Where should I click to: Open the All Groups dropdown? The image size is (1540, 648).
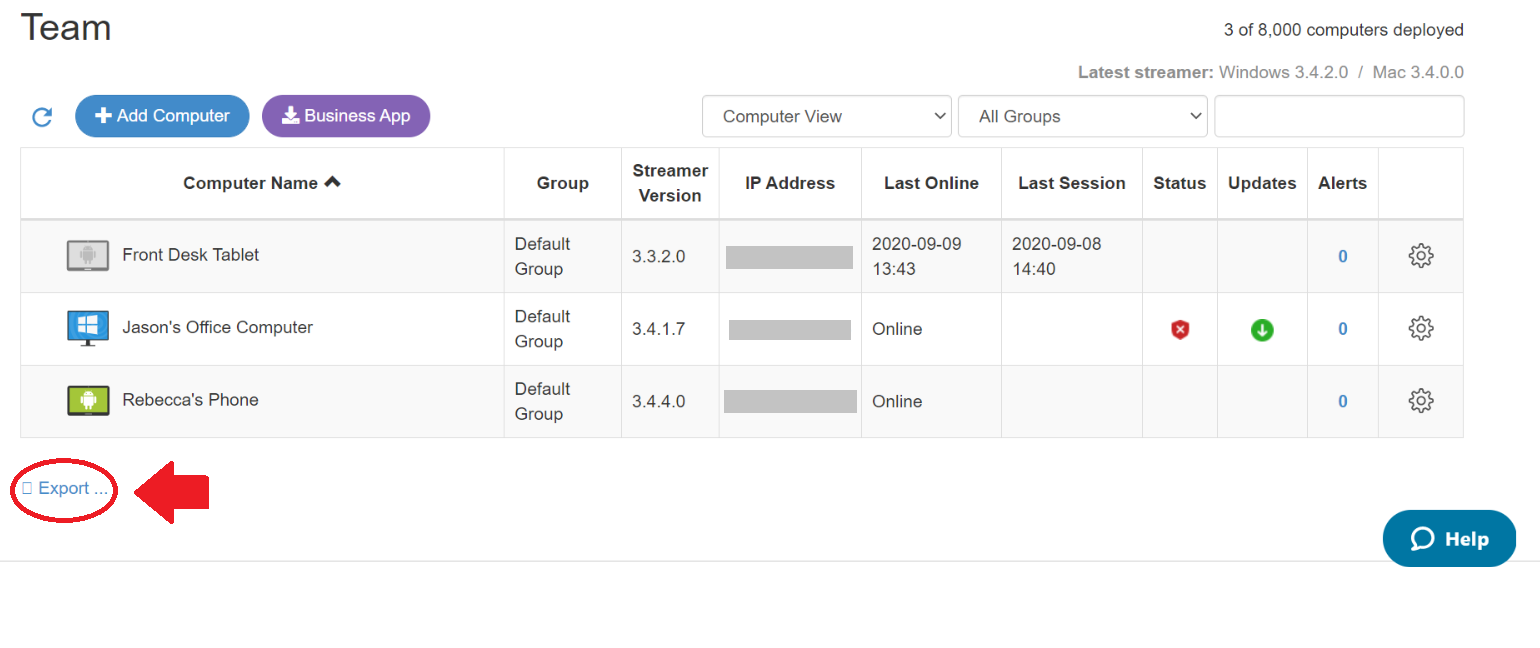point(1083,116)
